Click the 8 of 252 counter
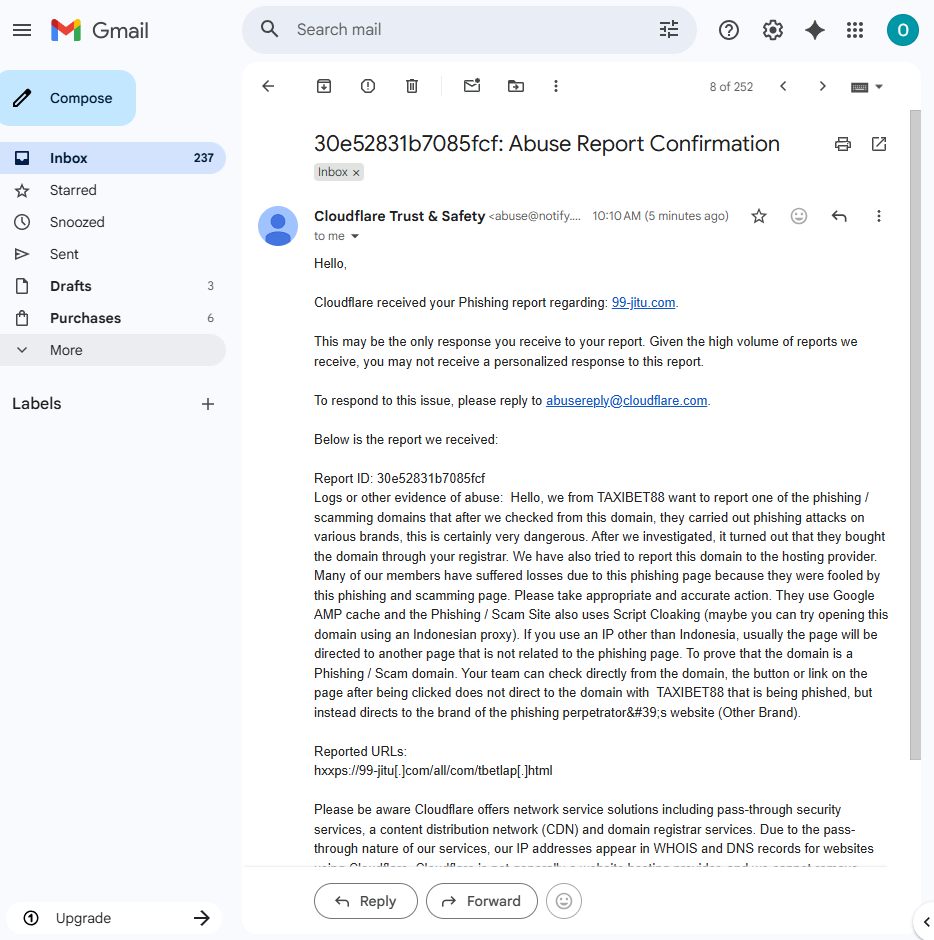Image resolution: width=934 pixels, height=940 pixels. [731, 87]
